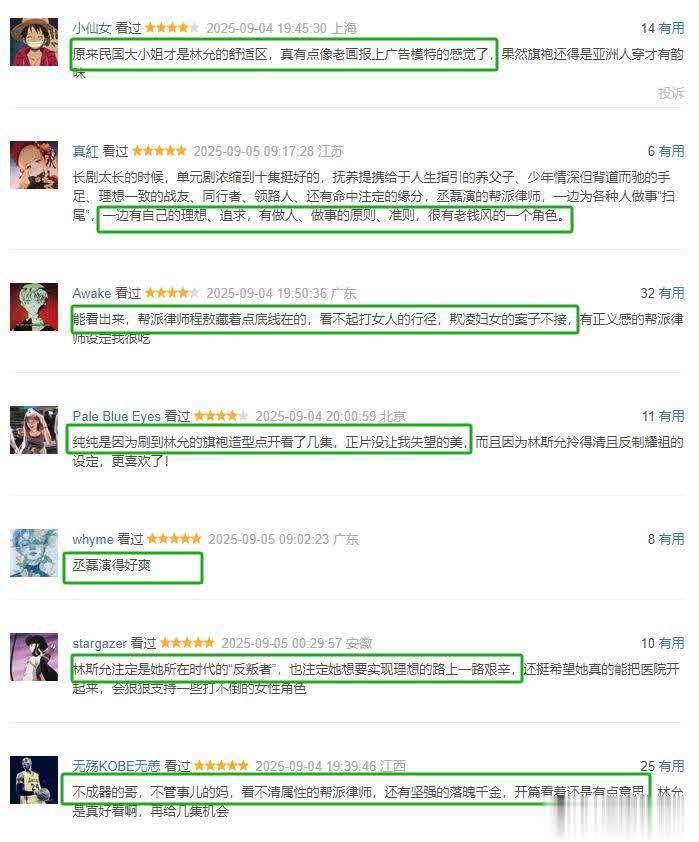699x842 pixels.
Task: Open the 真紅 username profile link
Action: coord(85,151)
